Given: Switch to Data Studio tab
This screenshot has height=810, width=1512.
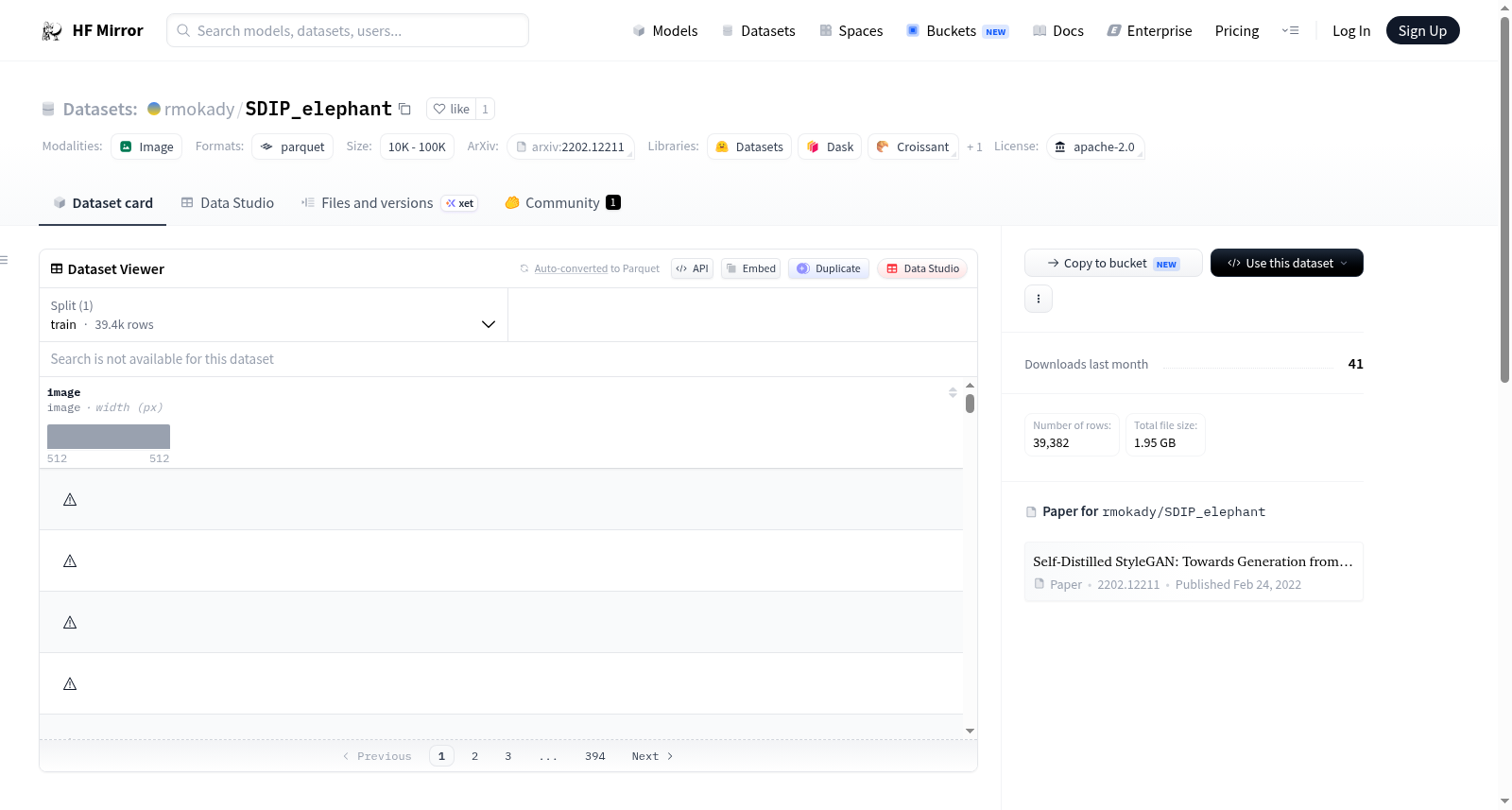Looking at the screenshot, I should (x=228, y=203).
